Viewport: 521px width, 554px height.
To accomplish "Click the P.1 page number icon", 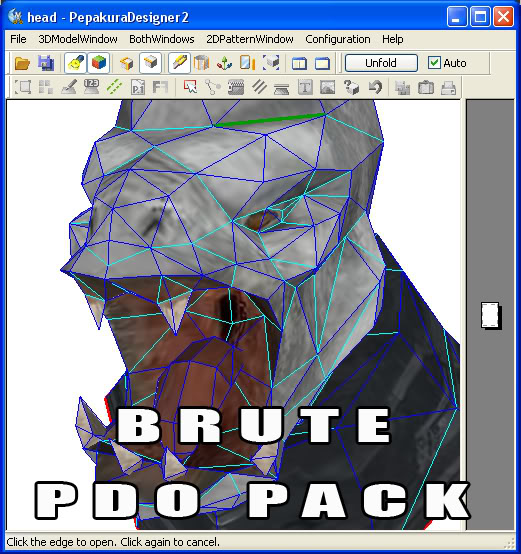I will point(138,87).
